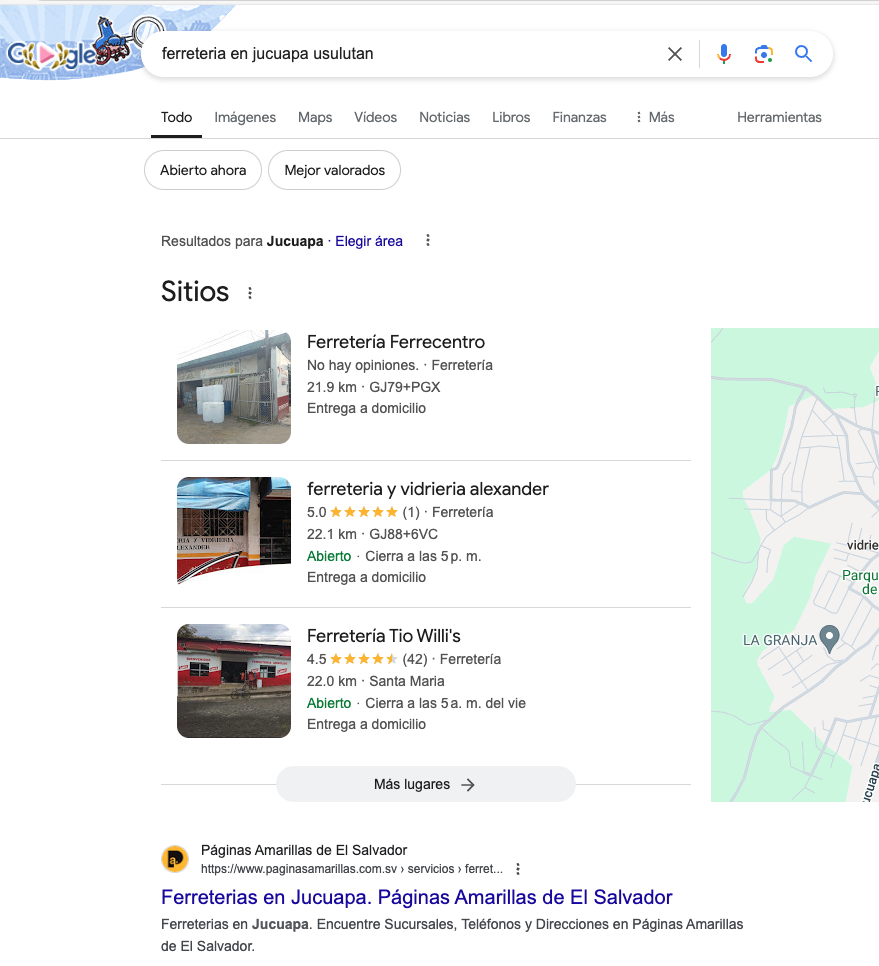Open the map preview panel

(795, 565)
